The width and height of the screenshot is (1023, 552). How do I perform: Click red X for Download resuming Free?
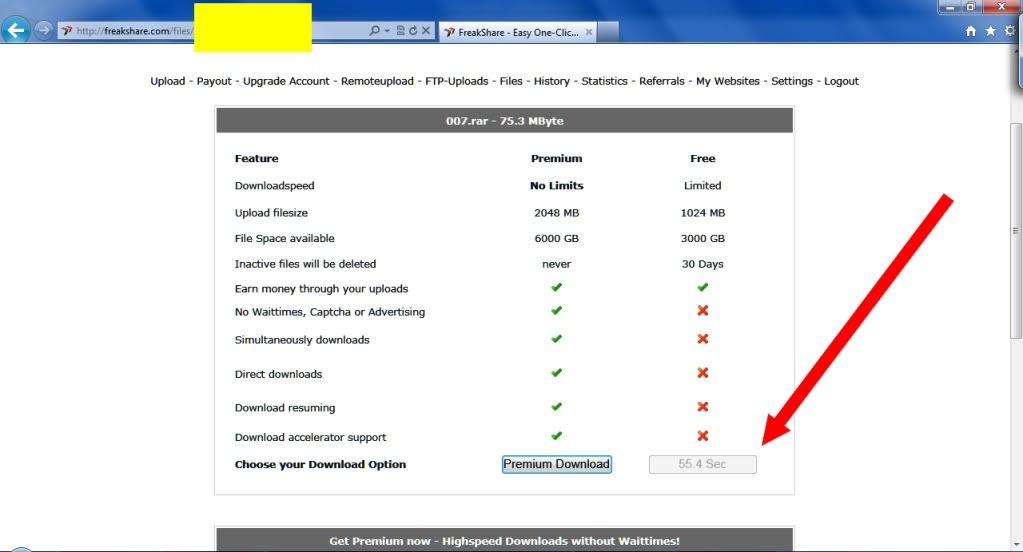pyautogui.click(x=703, y=406)
